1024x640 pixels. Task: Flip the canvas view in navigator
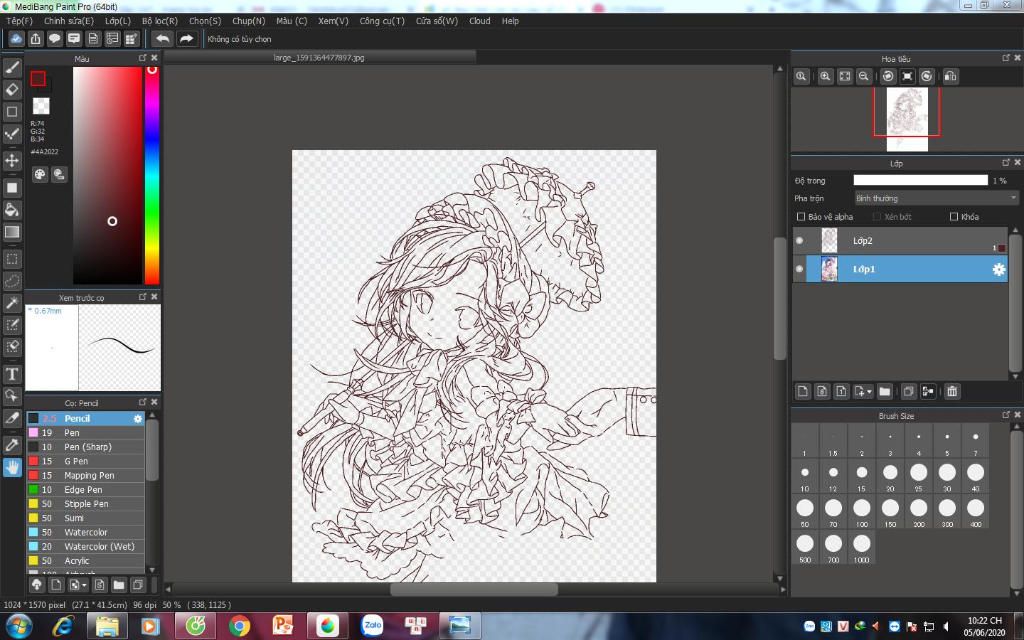[950, 76]
